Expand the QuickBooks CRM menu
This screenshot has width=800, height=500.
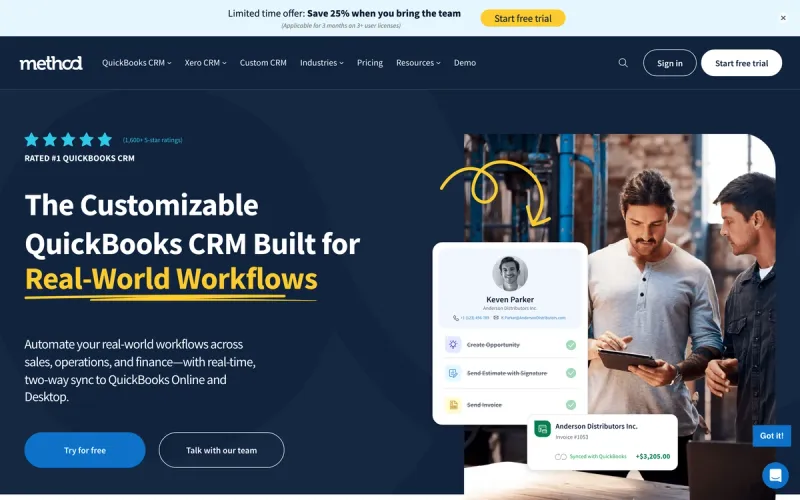tap(137, 63)
